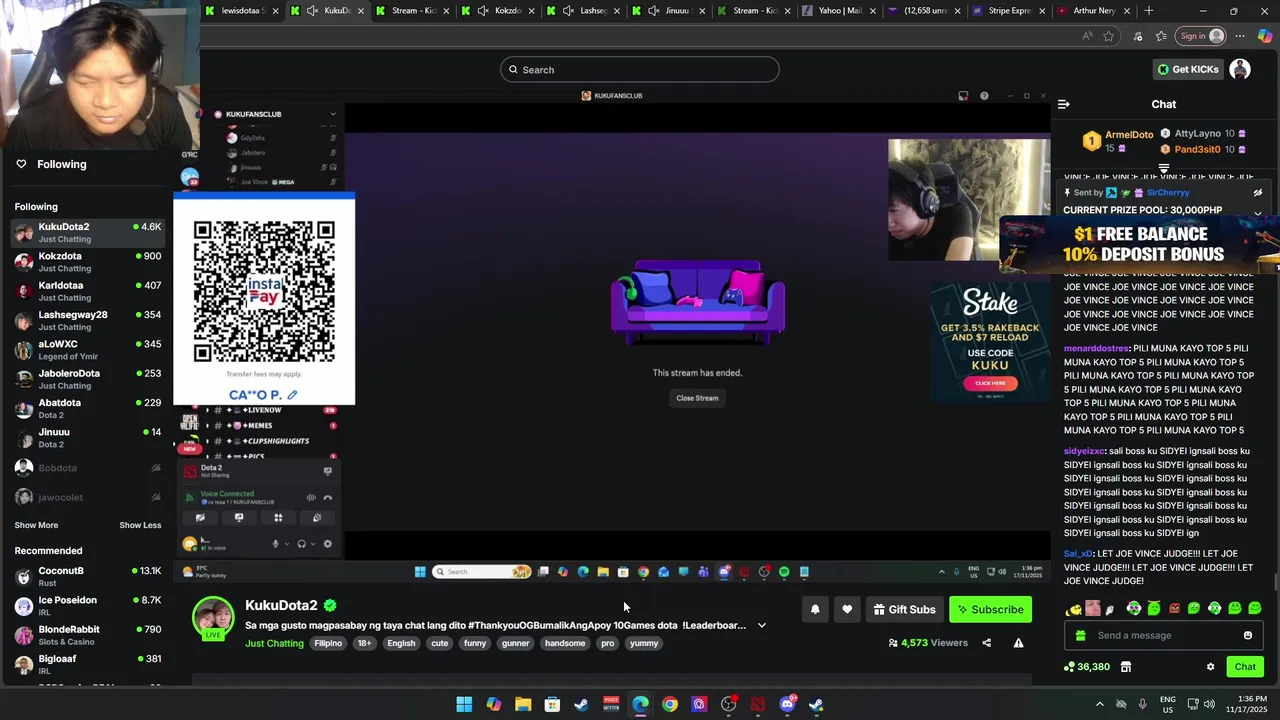The image size is (1280, 720).
Task: Mute the KukuDo browser tab audio
Action: [312, 11]
